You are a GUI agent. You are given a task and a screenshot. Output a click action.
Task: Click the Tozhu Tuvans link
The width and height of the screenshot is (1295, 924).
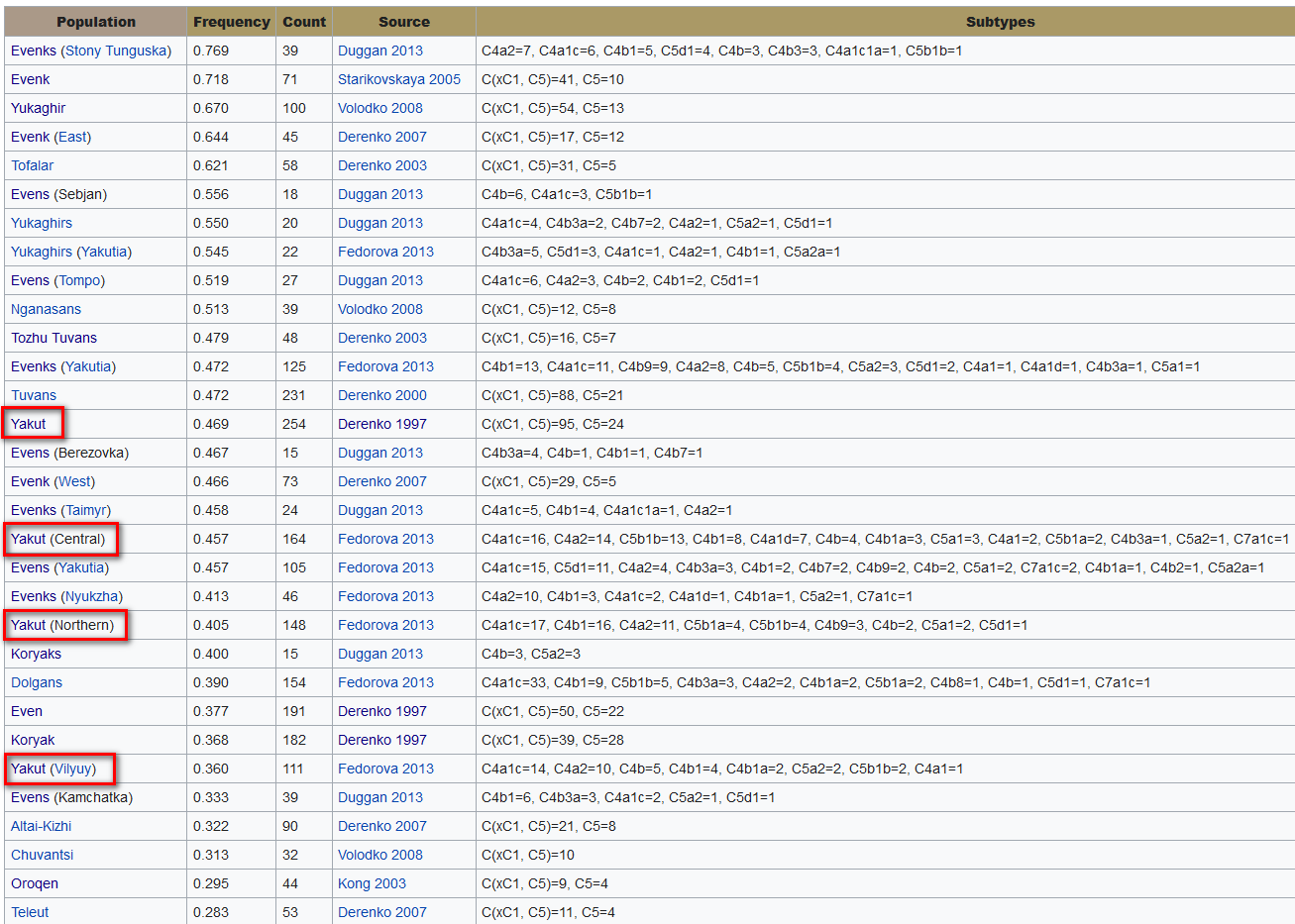(x=54, y=338)
